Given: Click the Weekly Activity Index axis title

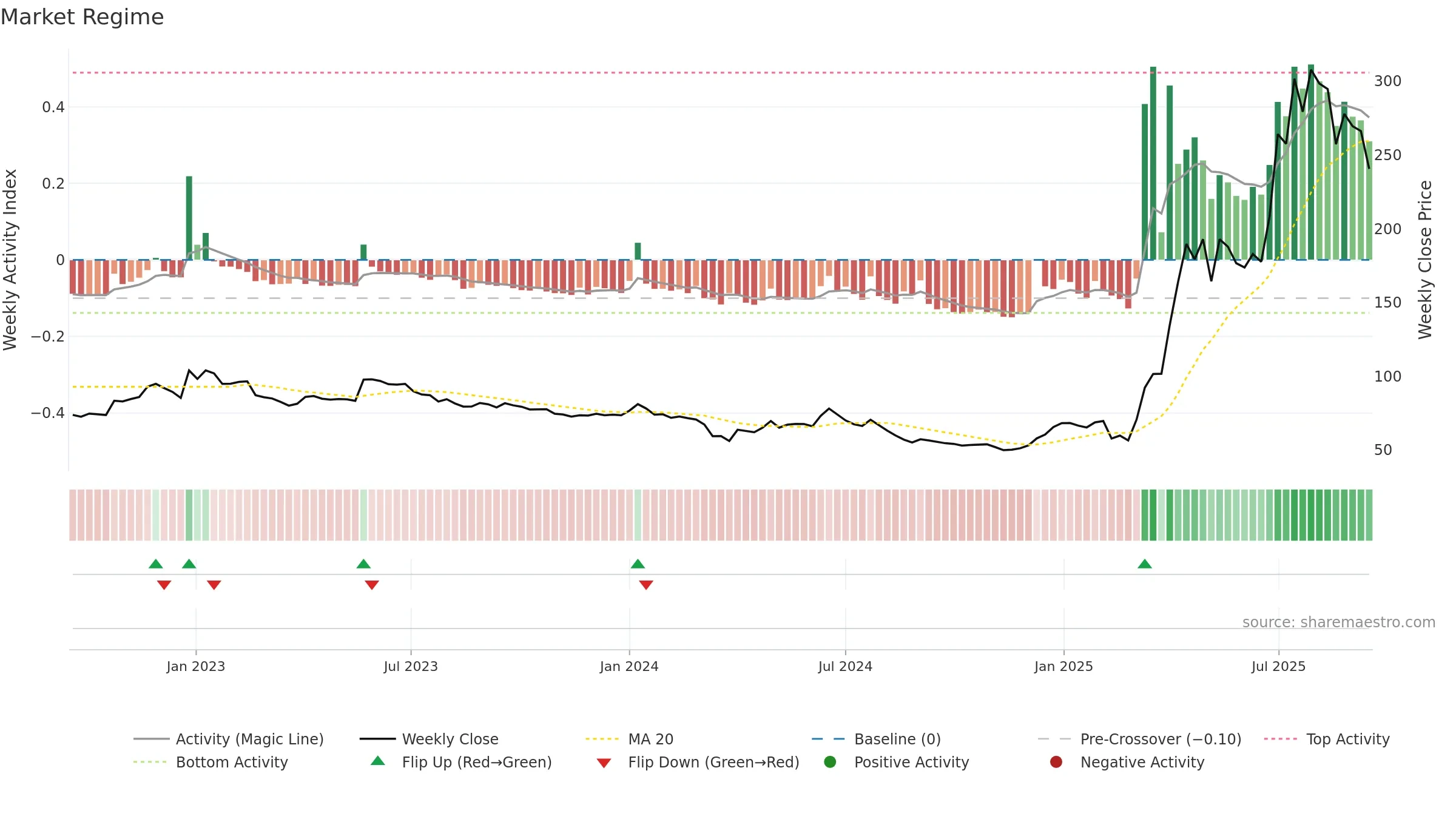Looking at the screenshot, I should (10, 260).
